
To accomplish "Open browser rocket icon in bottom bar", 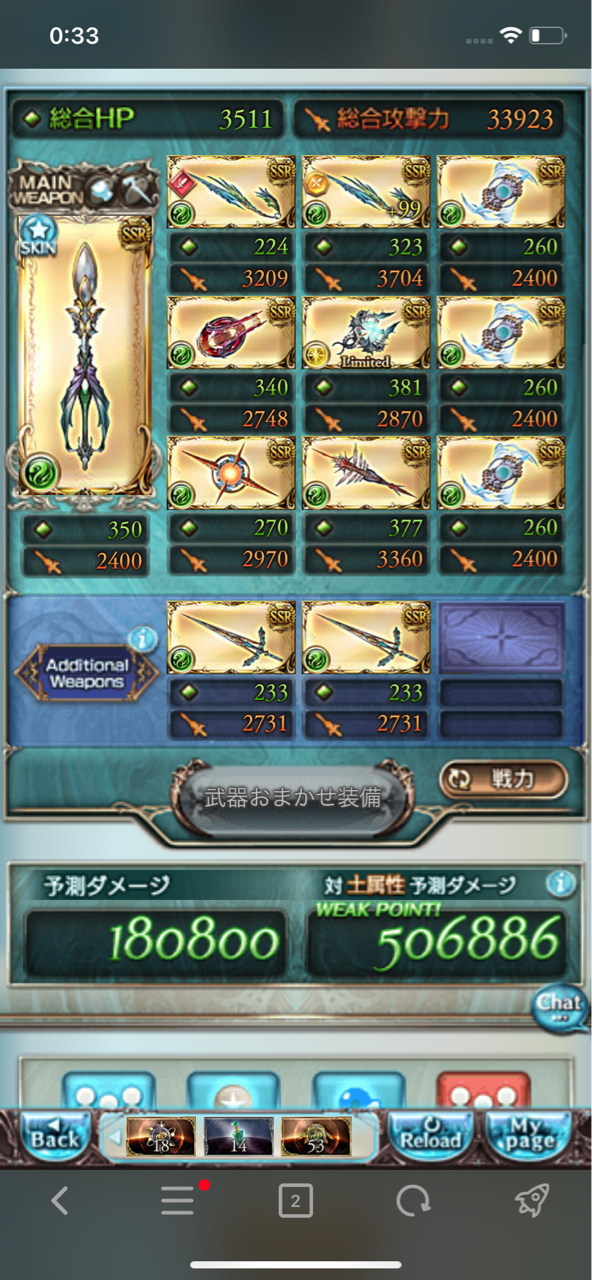I will click(532, 1200).
